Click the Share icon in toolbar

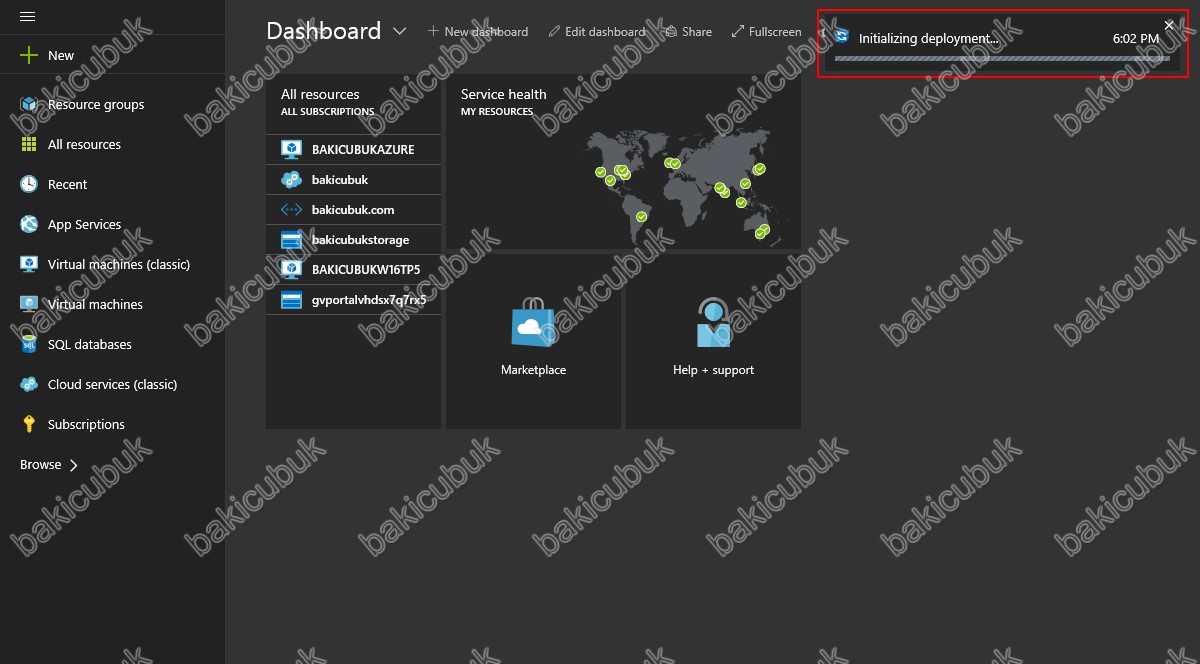point(671,32)
